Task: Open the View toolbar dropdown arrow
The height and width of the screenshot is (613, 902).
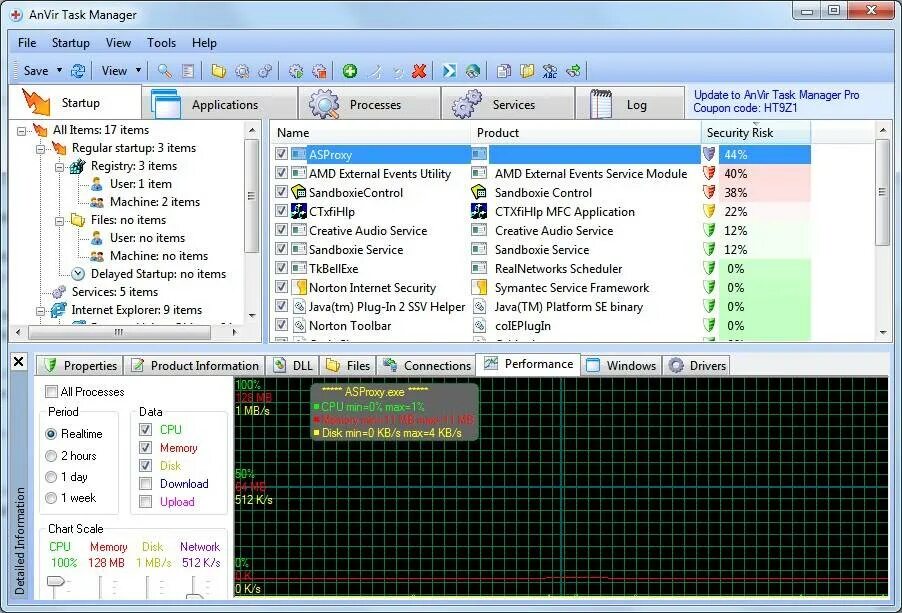Action: point(139,70)
